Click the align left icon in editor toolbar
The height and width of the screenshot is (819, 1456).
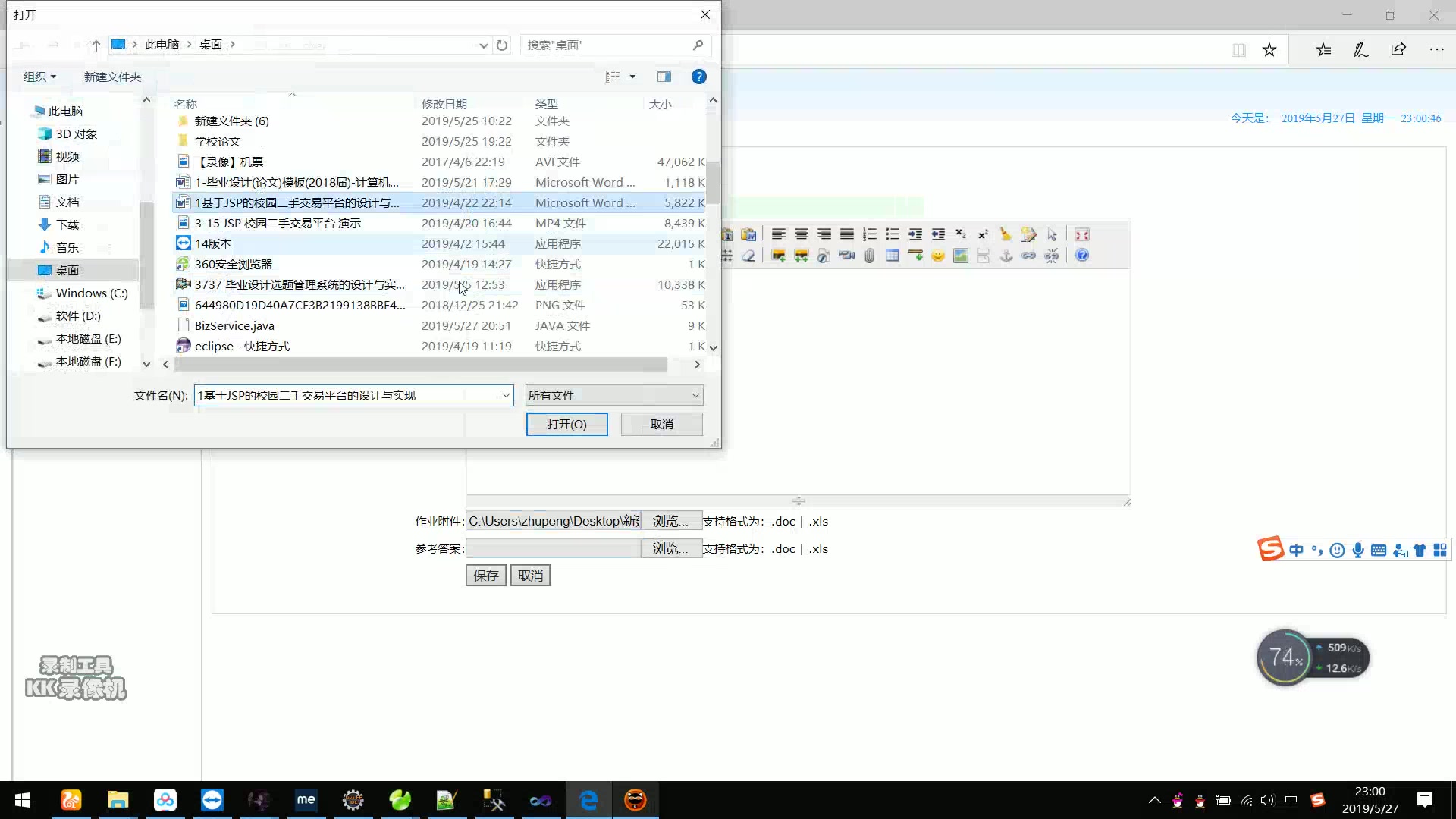pos(778,234)
